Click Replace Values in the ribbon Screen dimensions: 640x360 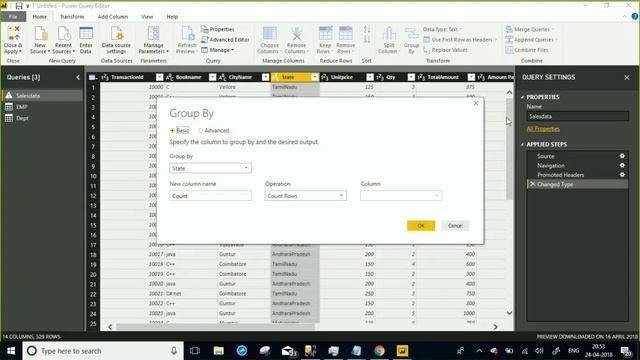point(445,50)
